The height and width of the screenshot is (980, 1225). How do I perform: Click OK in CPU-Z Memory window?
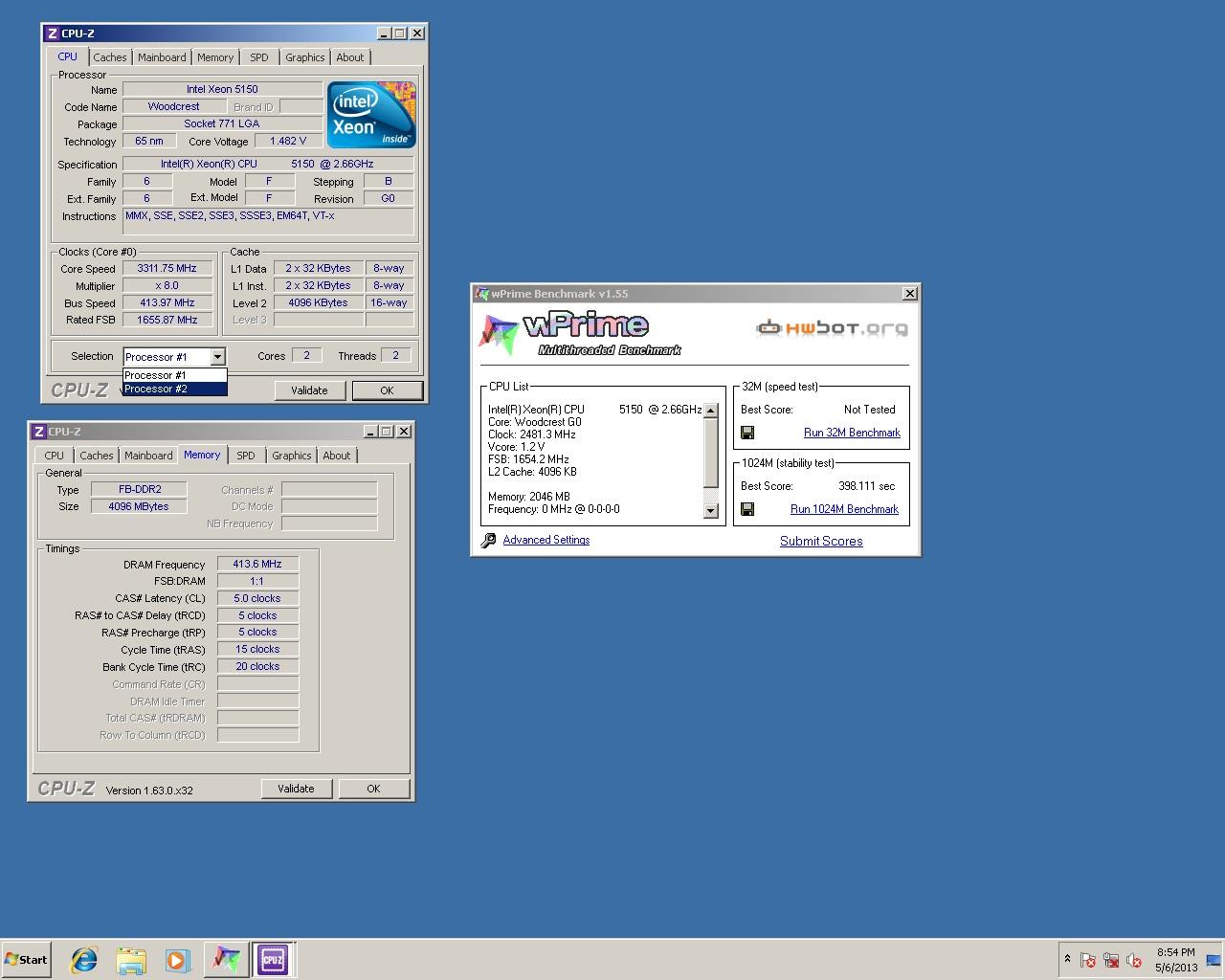(373, 789)
